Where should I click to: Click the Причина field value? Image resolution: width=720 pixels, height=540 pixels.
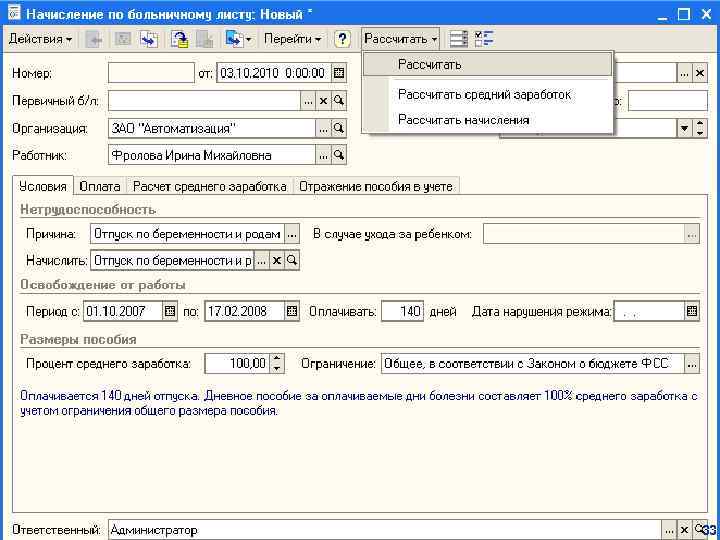[187, 234]
